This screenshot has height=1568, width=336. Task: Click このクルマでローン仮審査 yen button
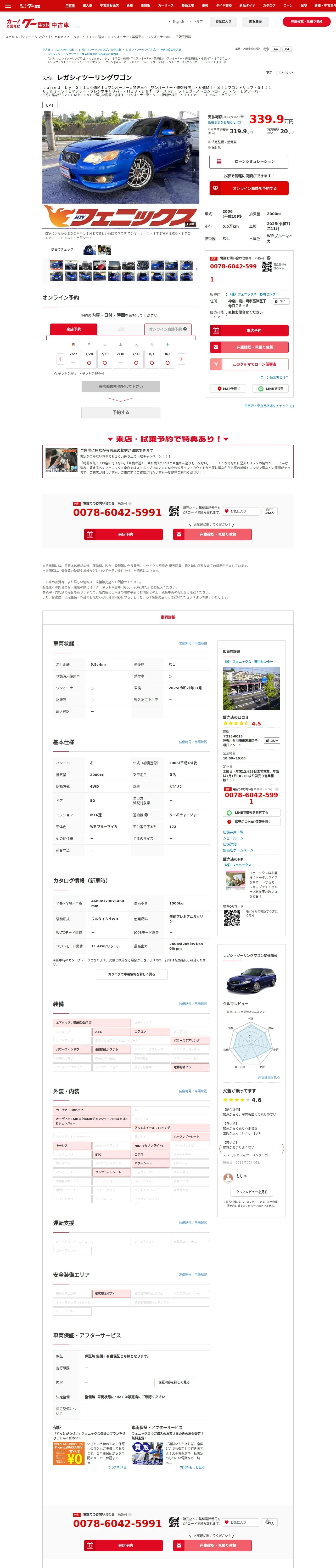point(249,364)
